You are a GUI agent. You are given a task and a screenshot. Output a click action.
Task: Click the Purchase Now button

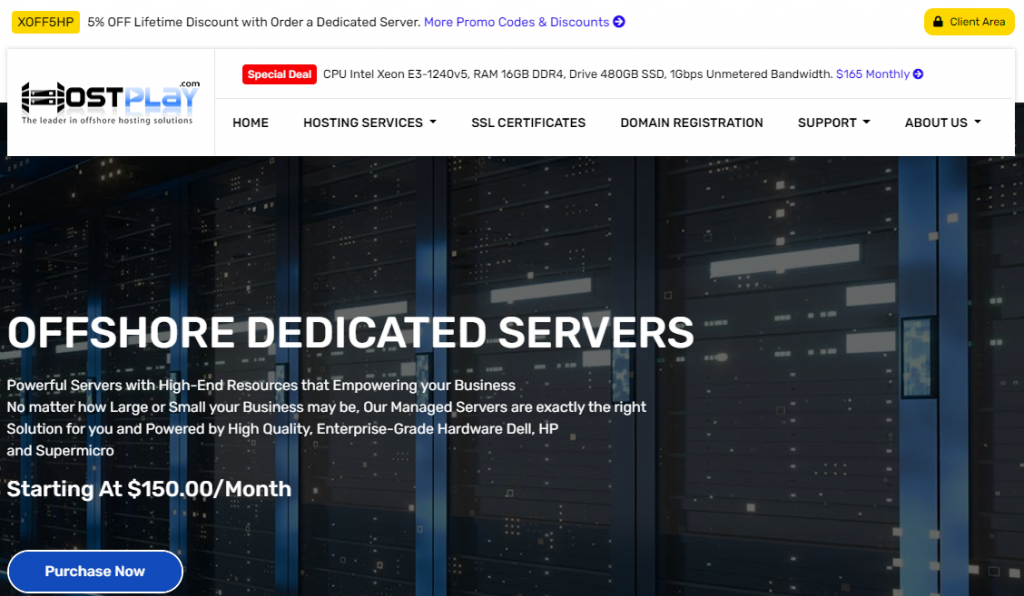click(x=95, y=571)
